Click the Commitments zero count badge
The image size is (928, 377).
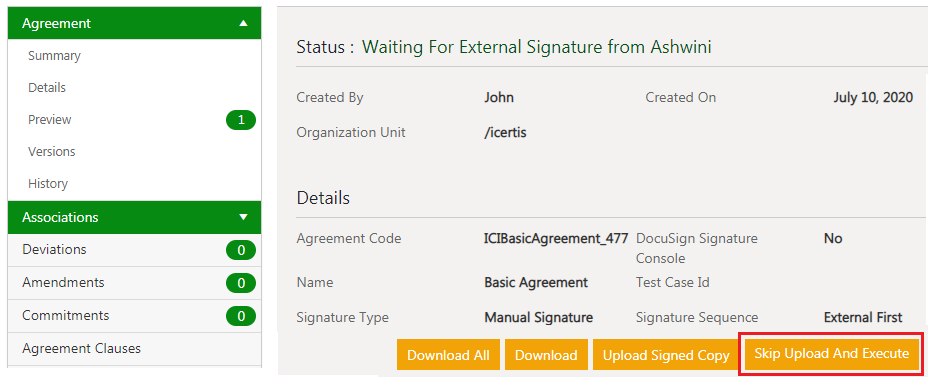[241, 317]
